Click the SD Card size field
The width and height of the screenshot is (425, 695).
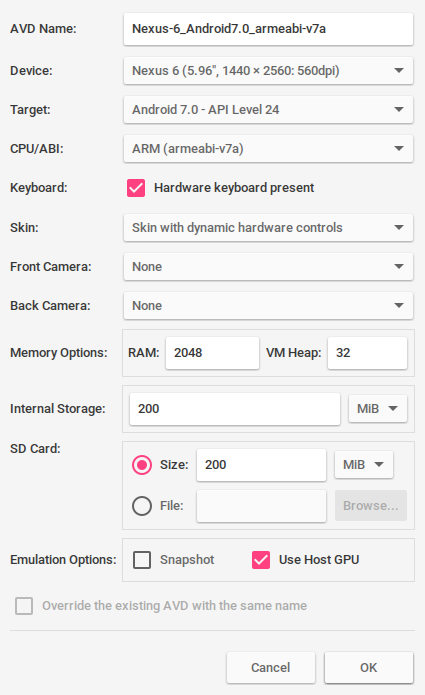[261, 465]
